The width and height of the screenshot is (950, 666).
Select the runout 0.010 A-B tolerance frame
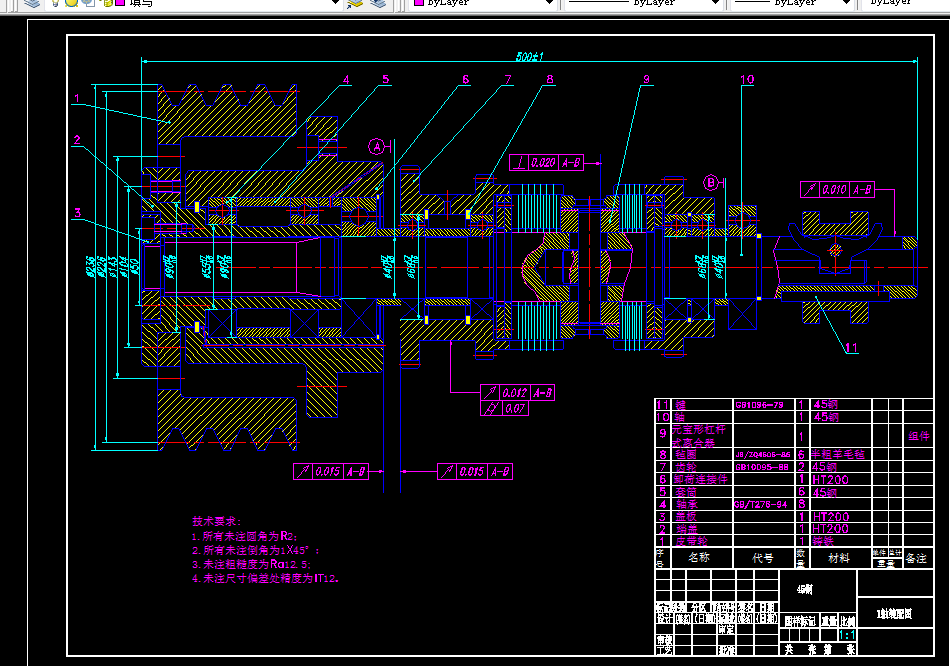pos(837,190)
